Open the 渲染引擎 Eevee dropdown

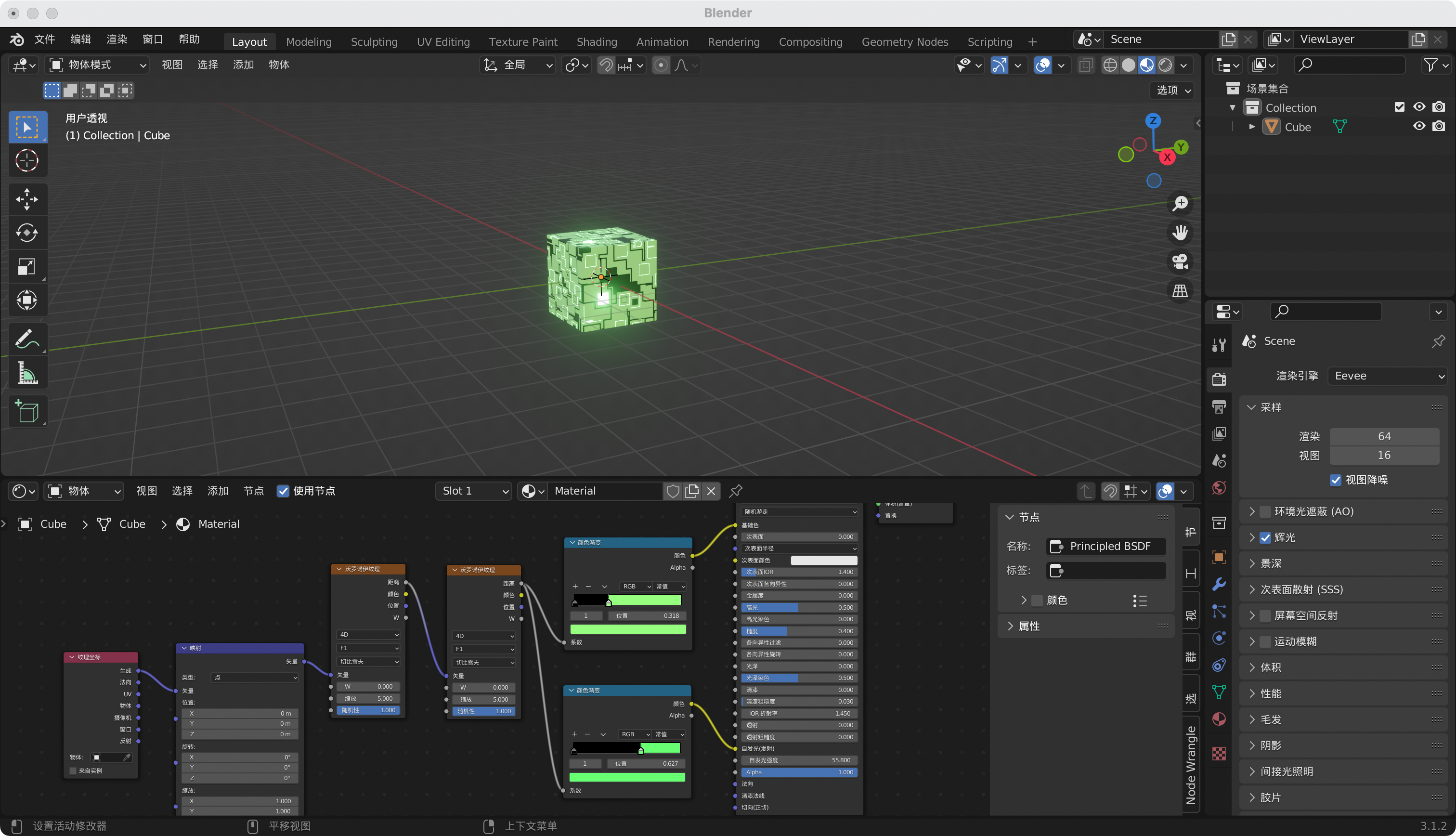[1387, 376]
